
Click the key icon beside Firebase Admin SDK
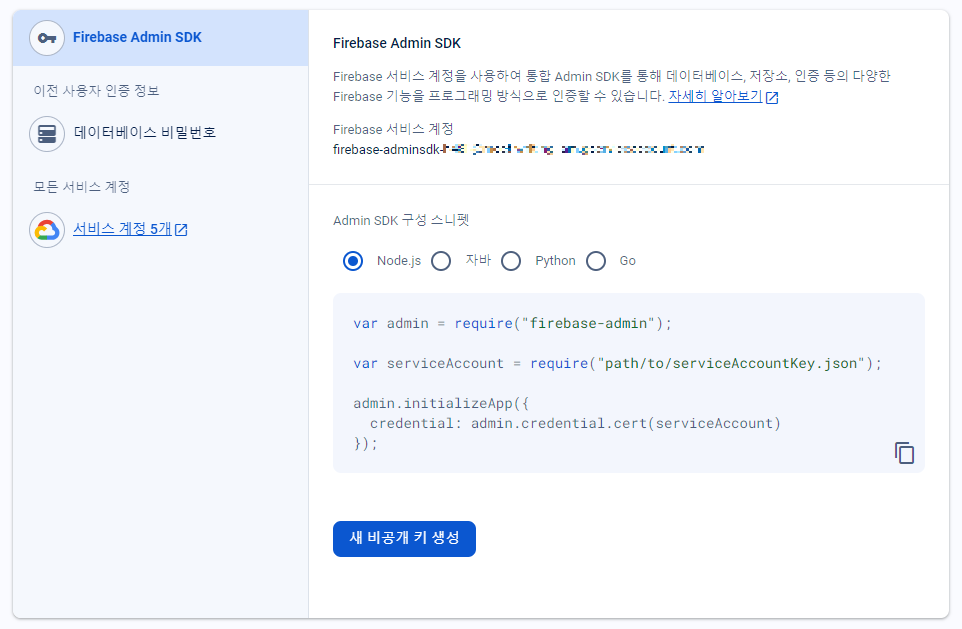point(47,38)
